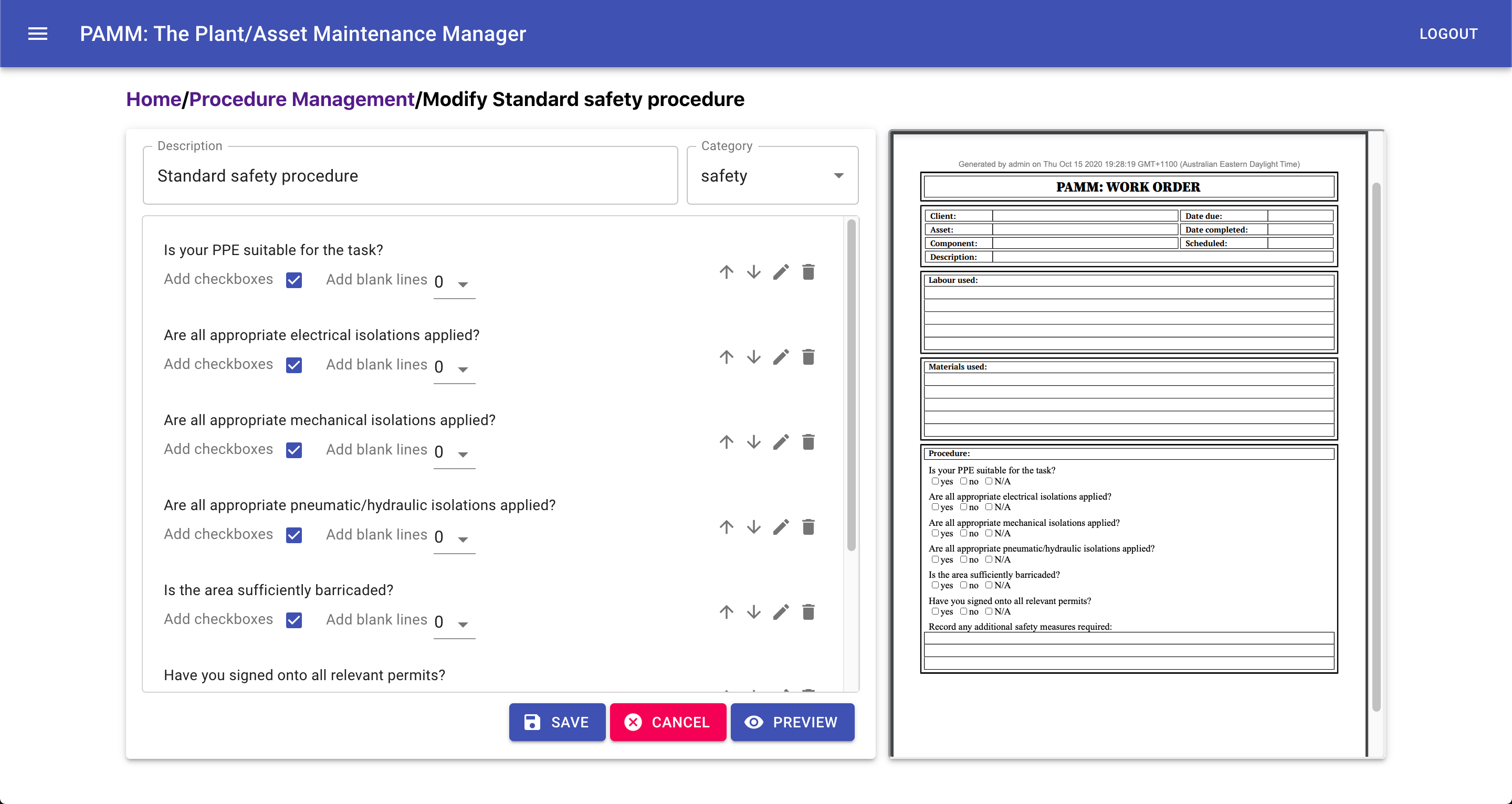Image resolution: width=1512 pixels, height=804 pixels.
Task: Edit the electrical isolations question
Action: click(x=781, y=357)
